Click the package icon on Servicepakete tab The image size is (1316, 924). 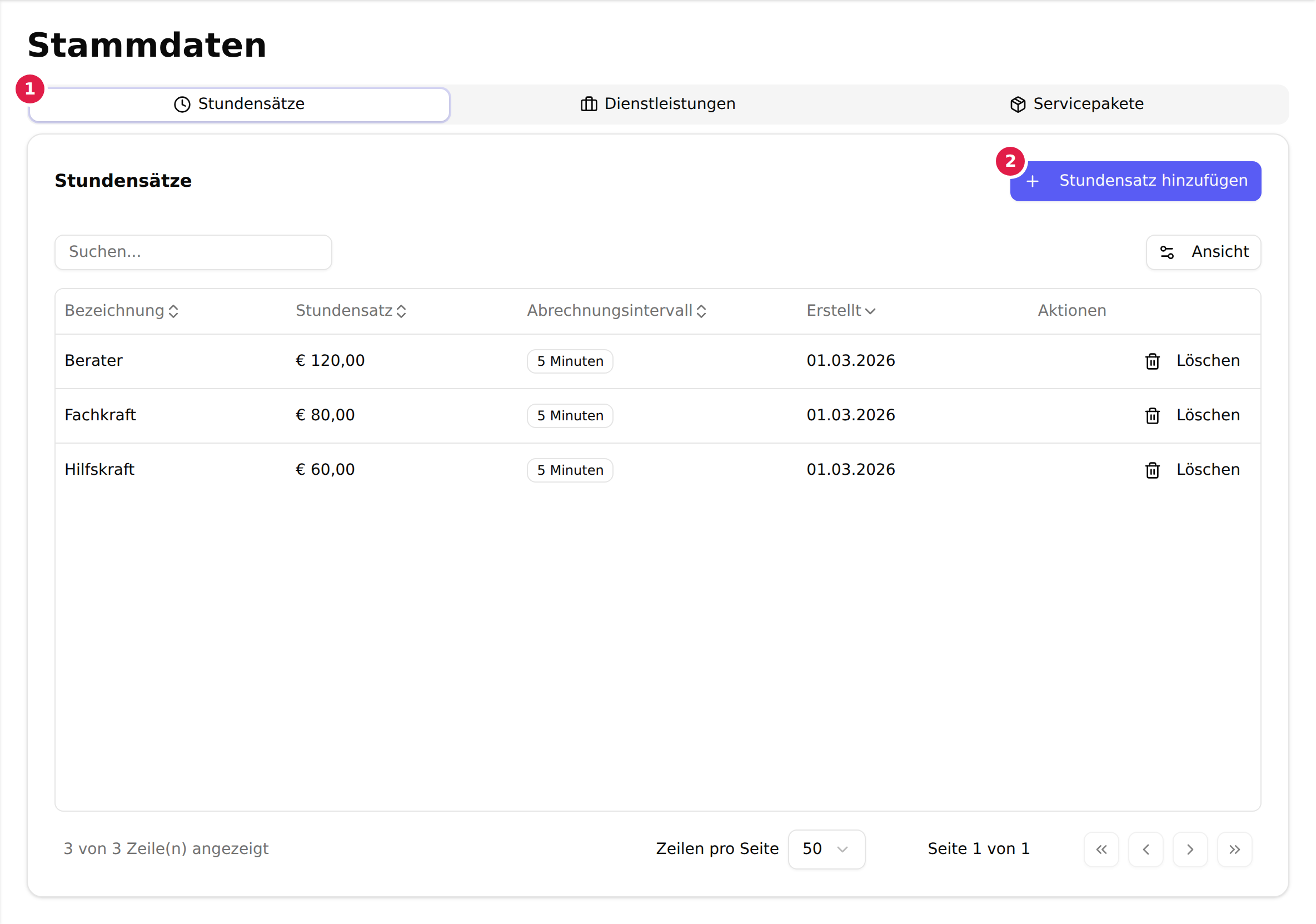(x=1018, y=105)
